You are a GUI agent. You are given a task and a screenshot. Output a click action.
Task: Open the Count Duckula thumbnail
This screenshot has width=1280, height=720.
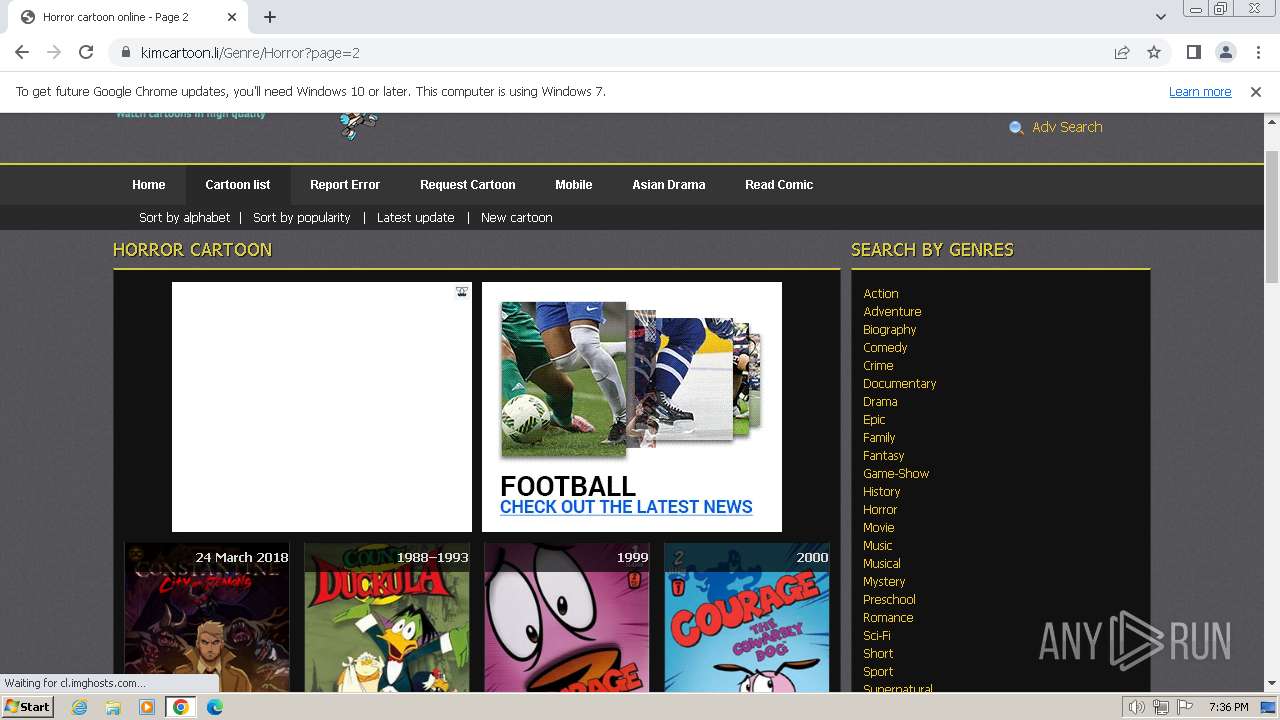[387, 617]
